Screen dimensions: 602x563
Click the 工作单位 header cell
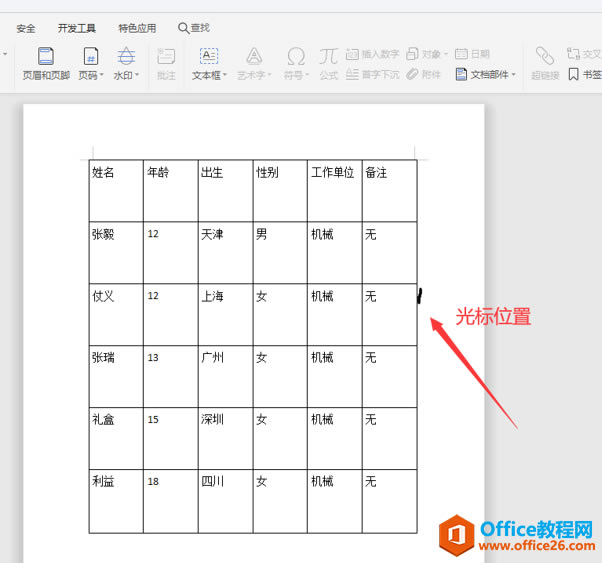(335, 191)
